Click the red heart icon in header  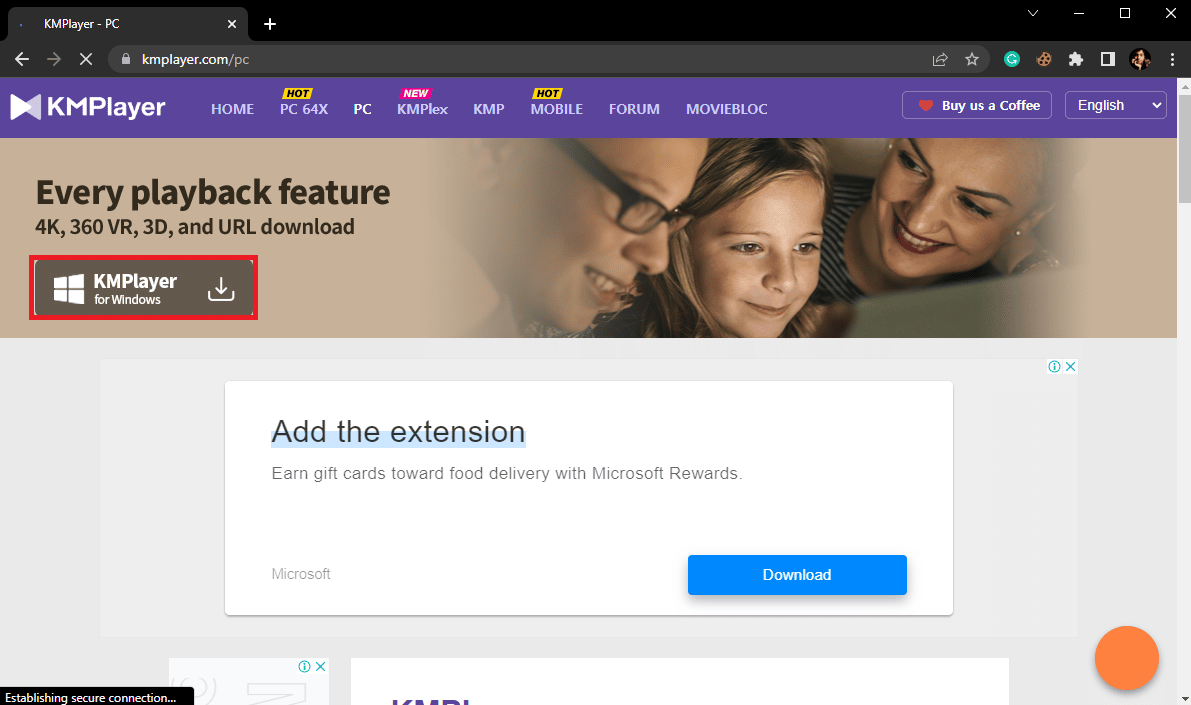[925, 106]
